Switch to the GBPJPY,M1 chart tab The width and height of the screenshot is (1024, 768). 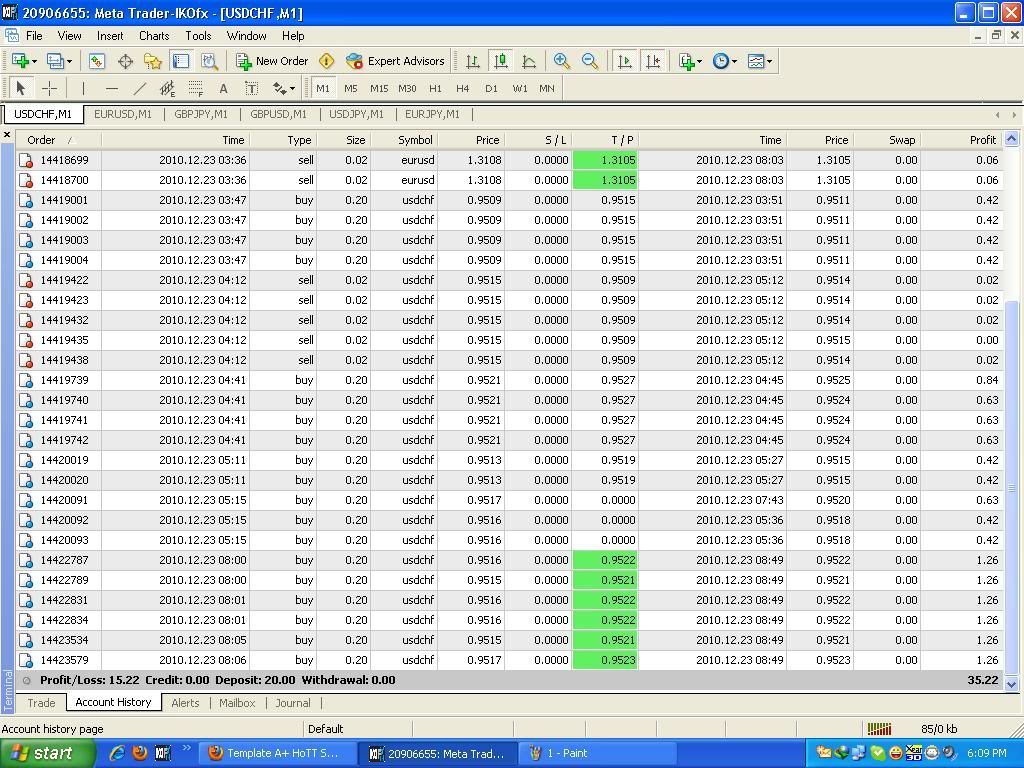click(201, 114)
